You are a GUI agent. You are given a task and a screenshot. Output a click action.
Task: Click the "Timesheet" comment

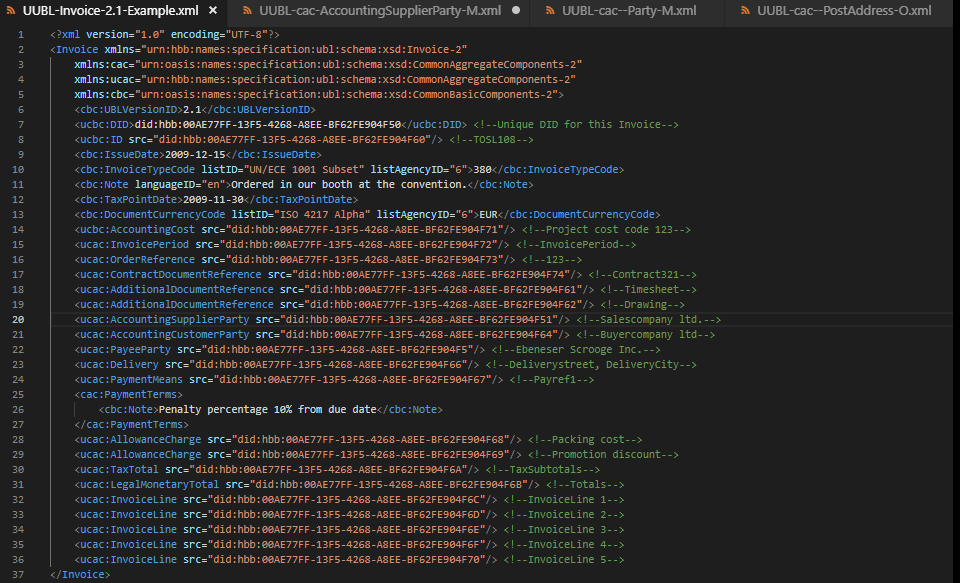pos(648,290)
